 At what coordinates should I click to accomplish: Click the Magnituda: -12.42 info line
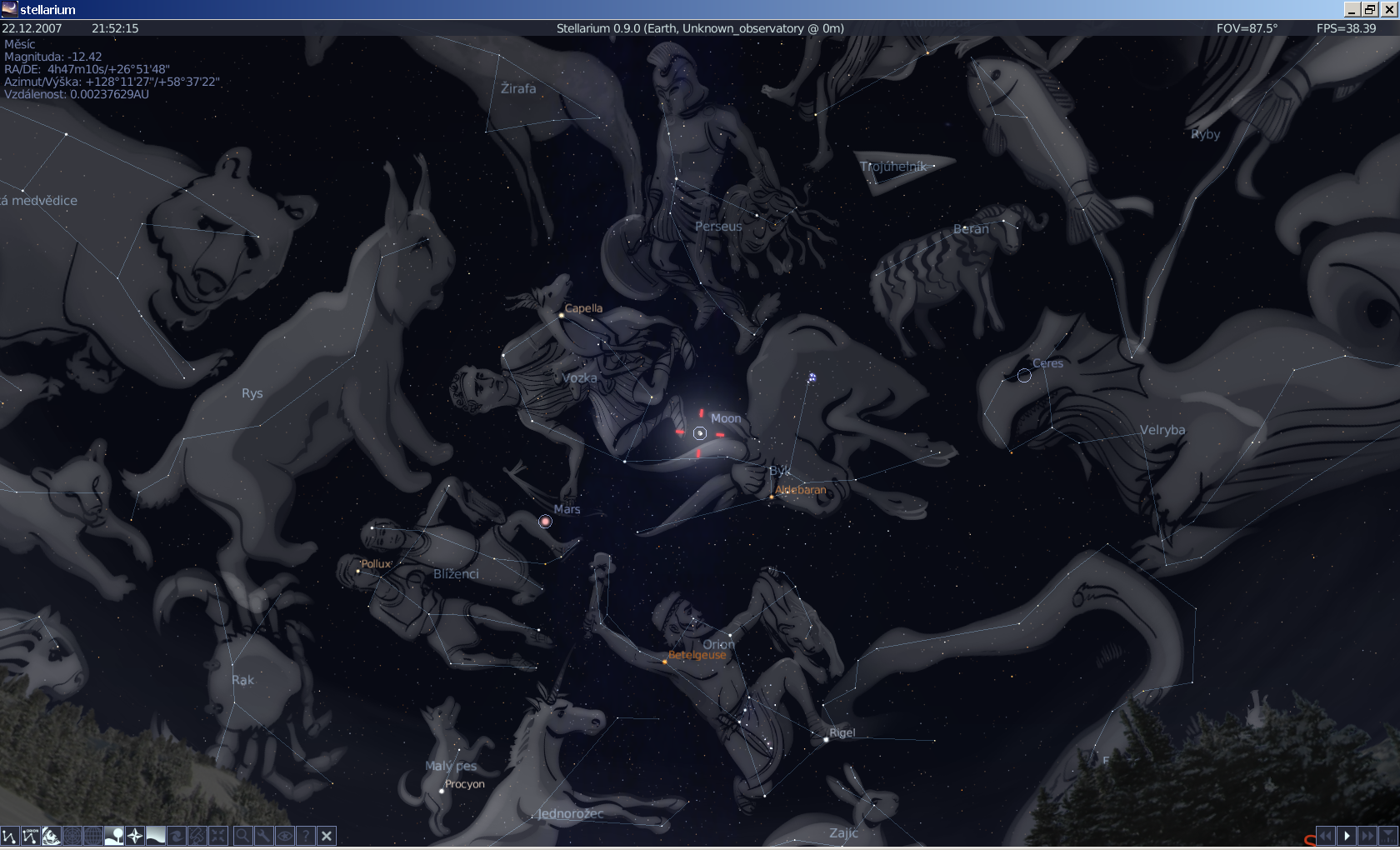[x=53, y=57]
